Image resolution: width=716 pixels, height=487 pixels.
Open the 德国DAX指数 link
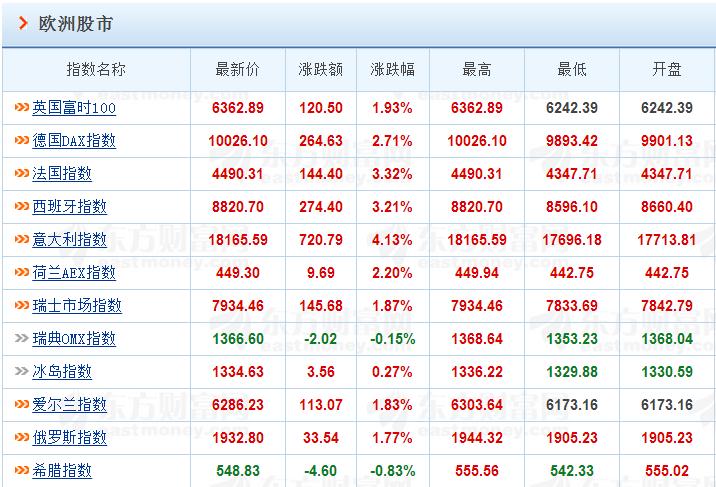pos(73,141)
